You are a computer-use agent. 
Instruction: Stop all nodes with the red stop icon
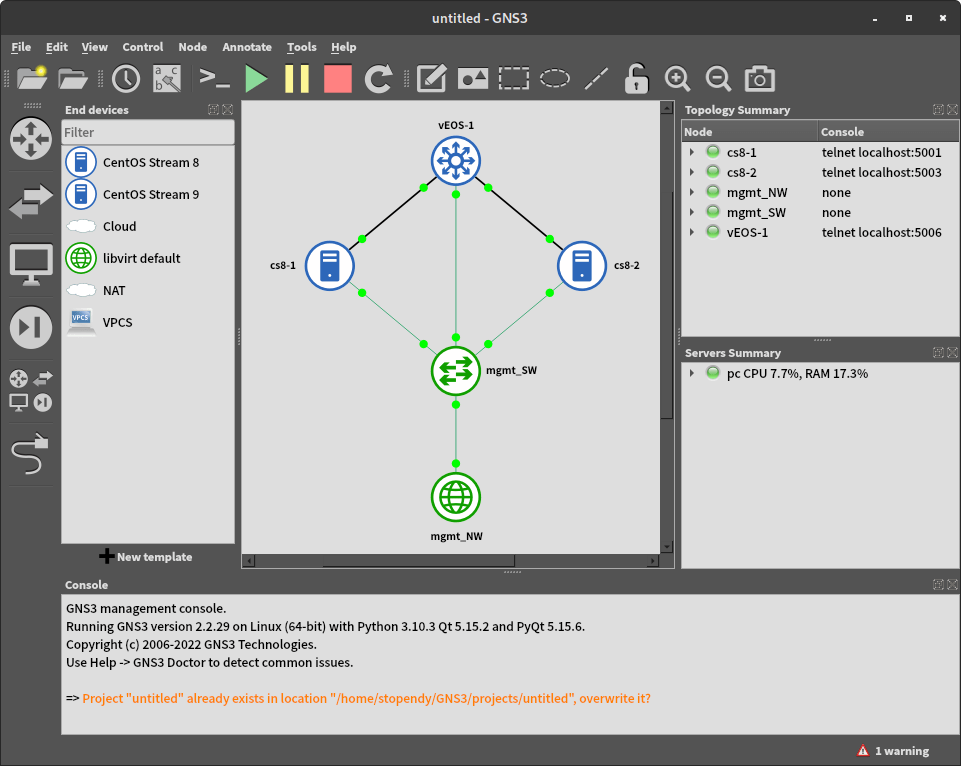click(x=337, y=78)
